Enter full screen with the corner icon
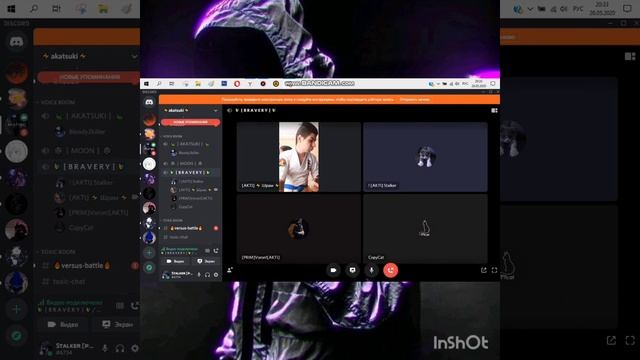640x360 pixels. tap(494, 270)
